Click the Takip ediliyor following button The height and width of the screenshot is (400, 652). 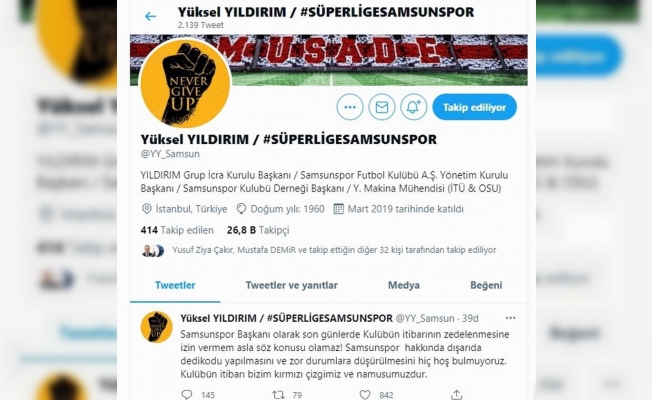[x=474, y=107]
